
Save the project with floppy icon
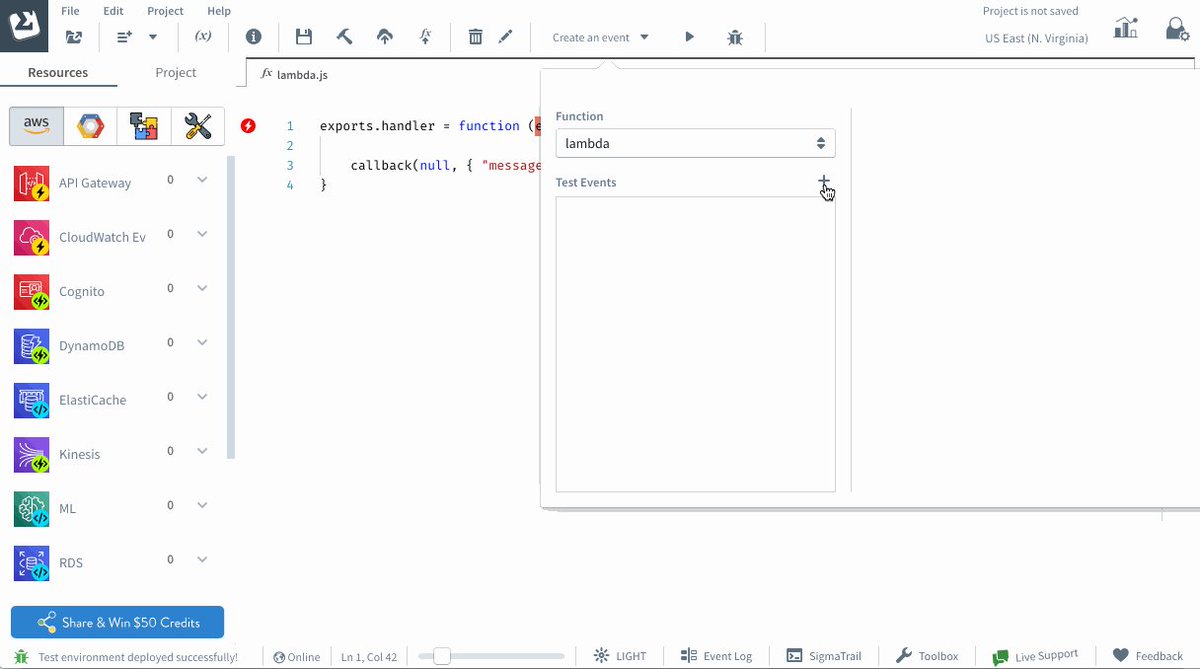pos(304,37)
